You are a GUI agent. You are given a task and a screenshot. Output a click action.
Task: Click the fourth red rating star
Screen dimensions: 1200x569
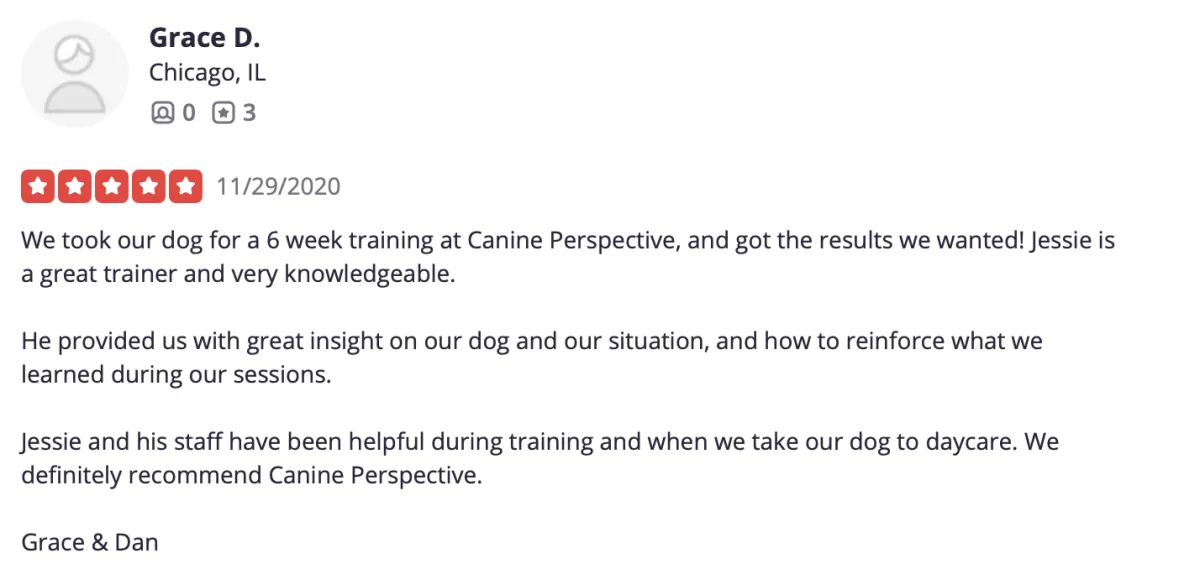148,187
